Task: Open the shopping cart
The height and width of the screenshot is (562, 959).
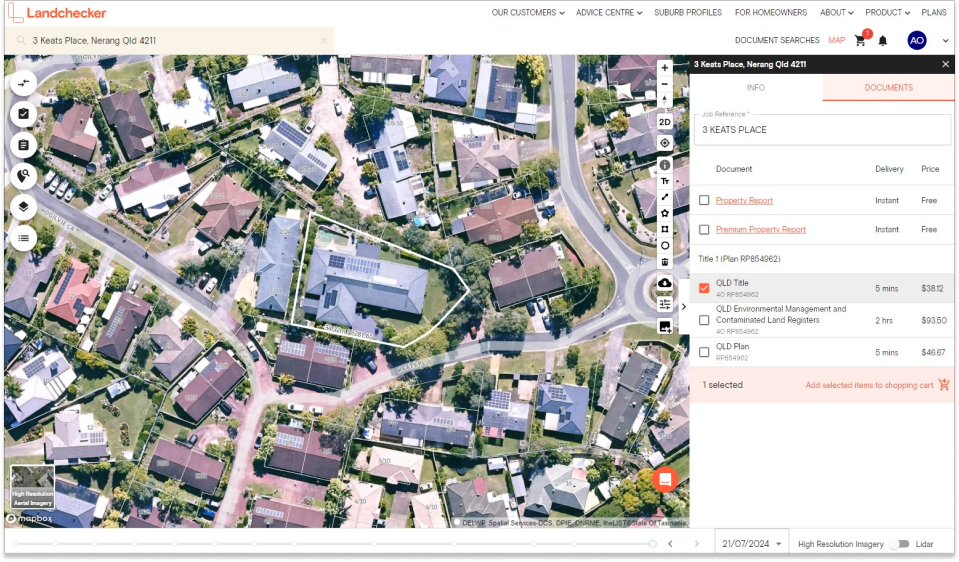Action: (x=861, y=40)
